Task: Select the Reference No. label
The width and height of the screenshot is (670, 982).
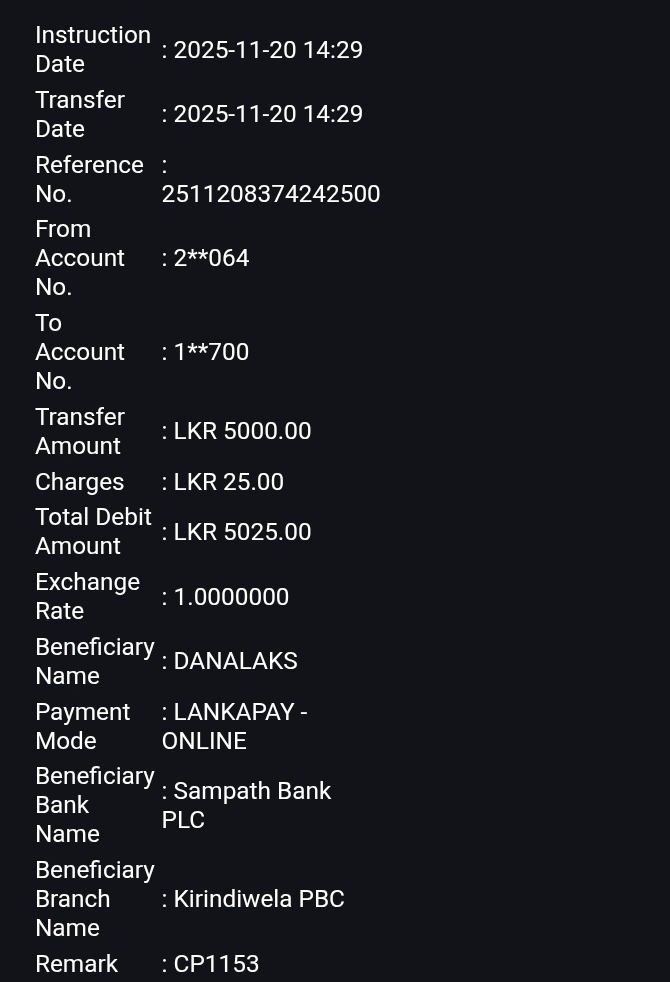Action: coord(89,179)
